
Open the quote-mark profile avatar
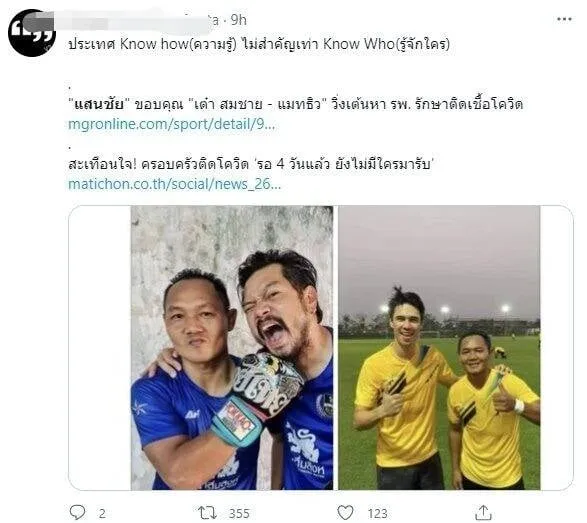tap(32, 33)
